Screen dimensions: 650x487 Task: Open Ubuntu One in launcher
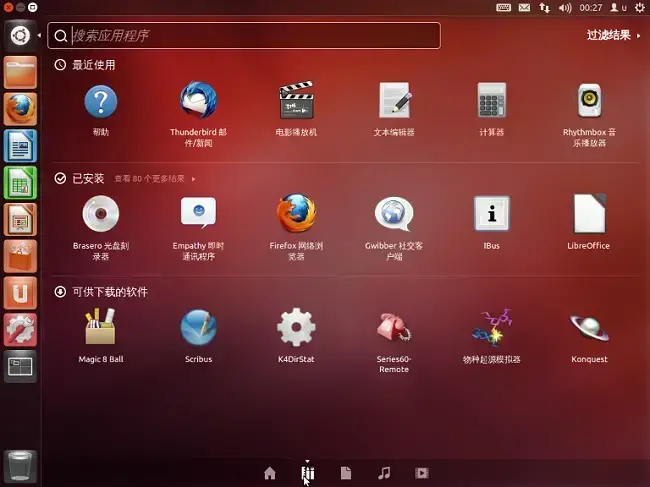(x=20, y=293)
